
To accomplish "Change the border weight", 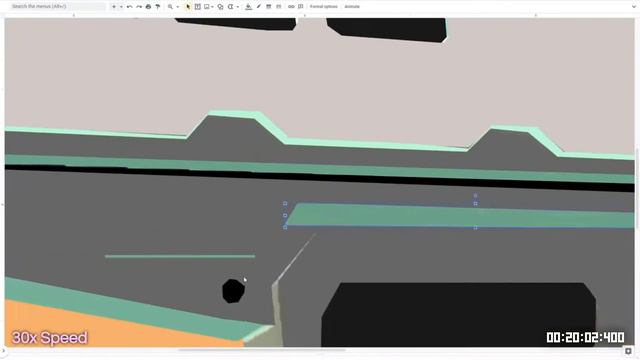I will tap(269, 7).
